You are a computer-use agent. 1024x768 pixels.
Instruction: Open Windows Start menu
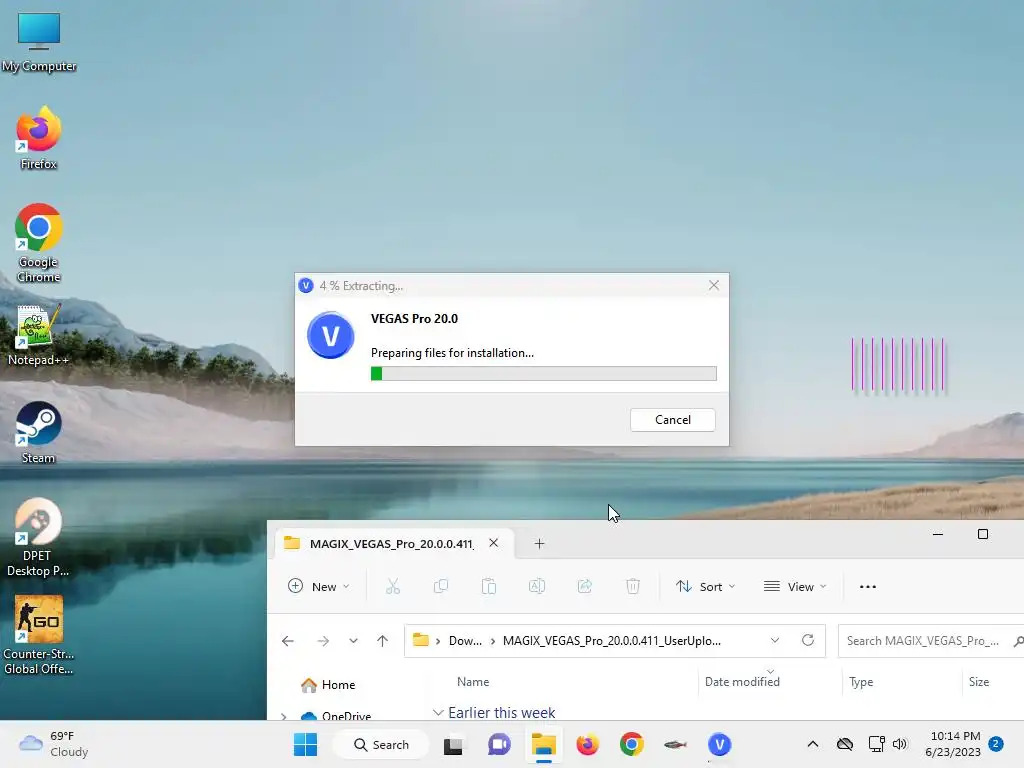[x=306, y=744]
